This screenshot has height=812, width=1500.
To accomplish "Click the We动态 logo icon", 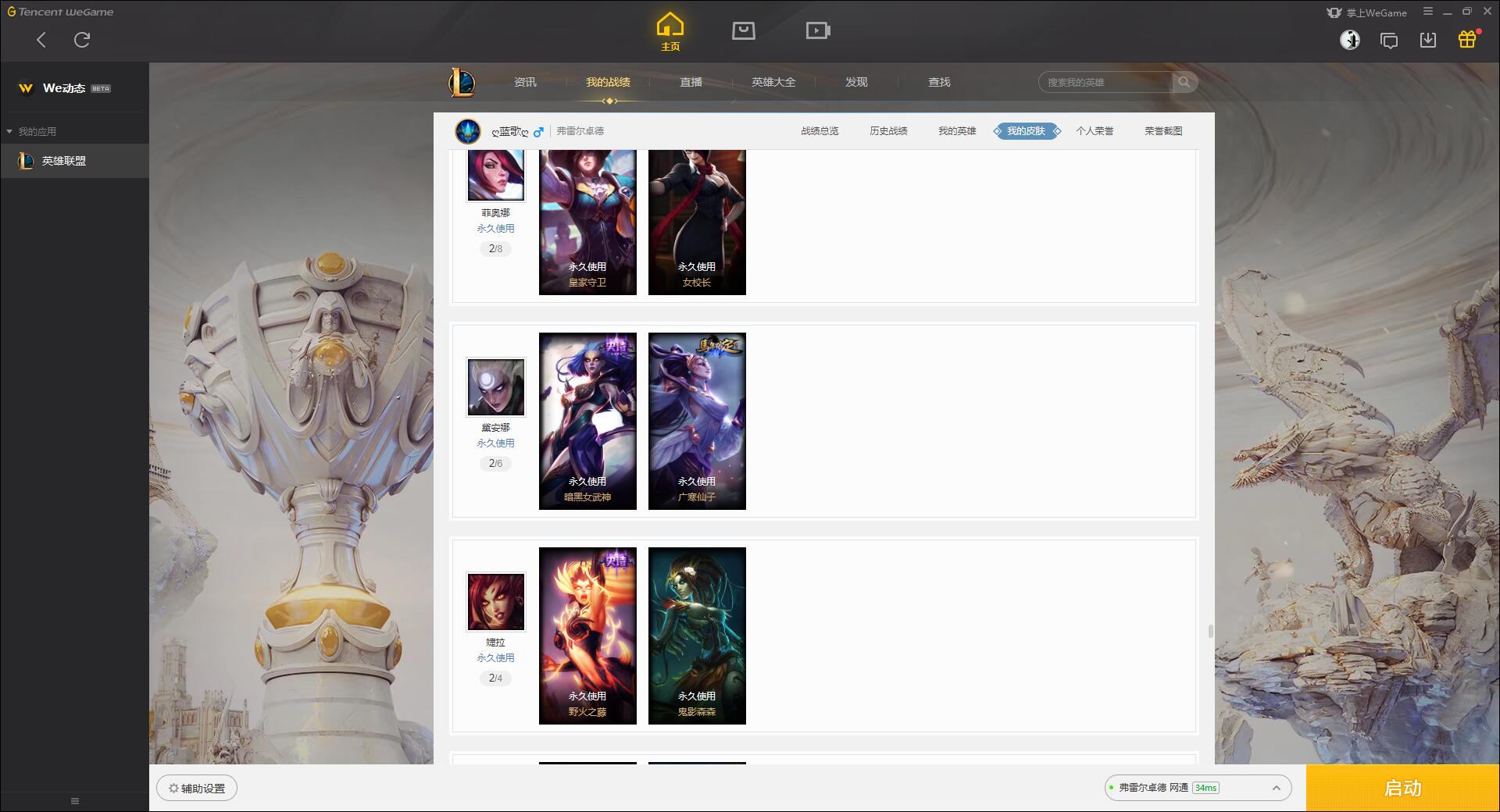I will click(x=26, y=88).
